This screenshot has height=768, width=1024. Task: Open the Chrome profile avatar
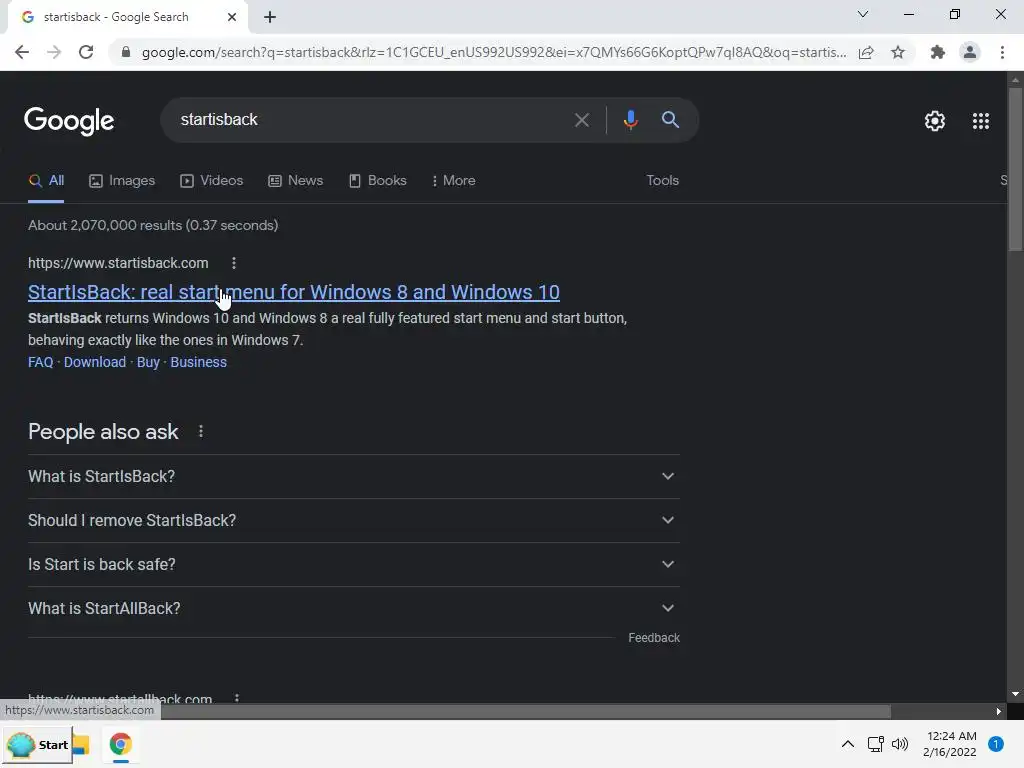point(970,52)
